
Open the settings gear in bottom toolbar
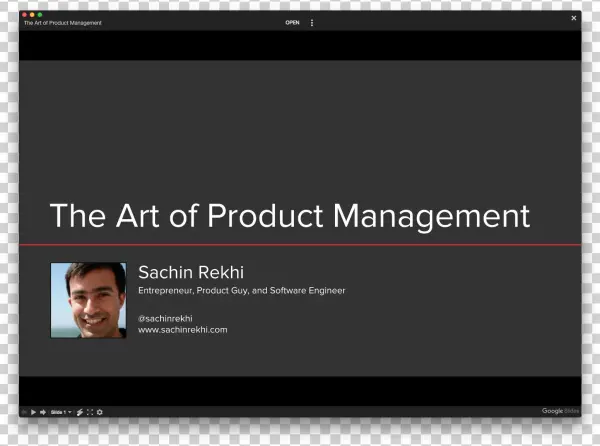tap(99, 411)
